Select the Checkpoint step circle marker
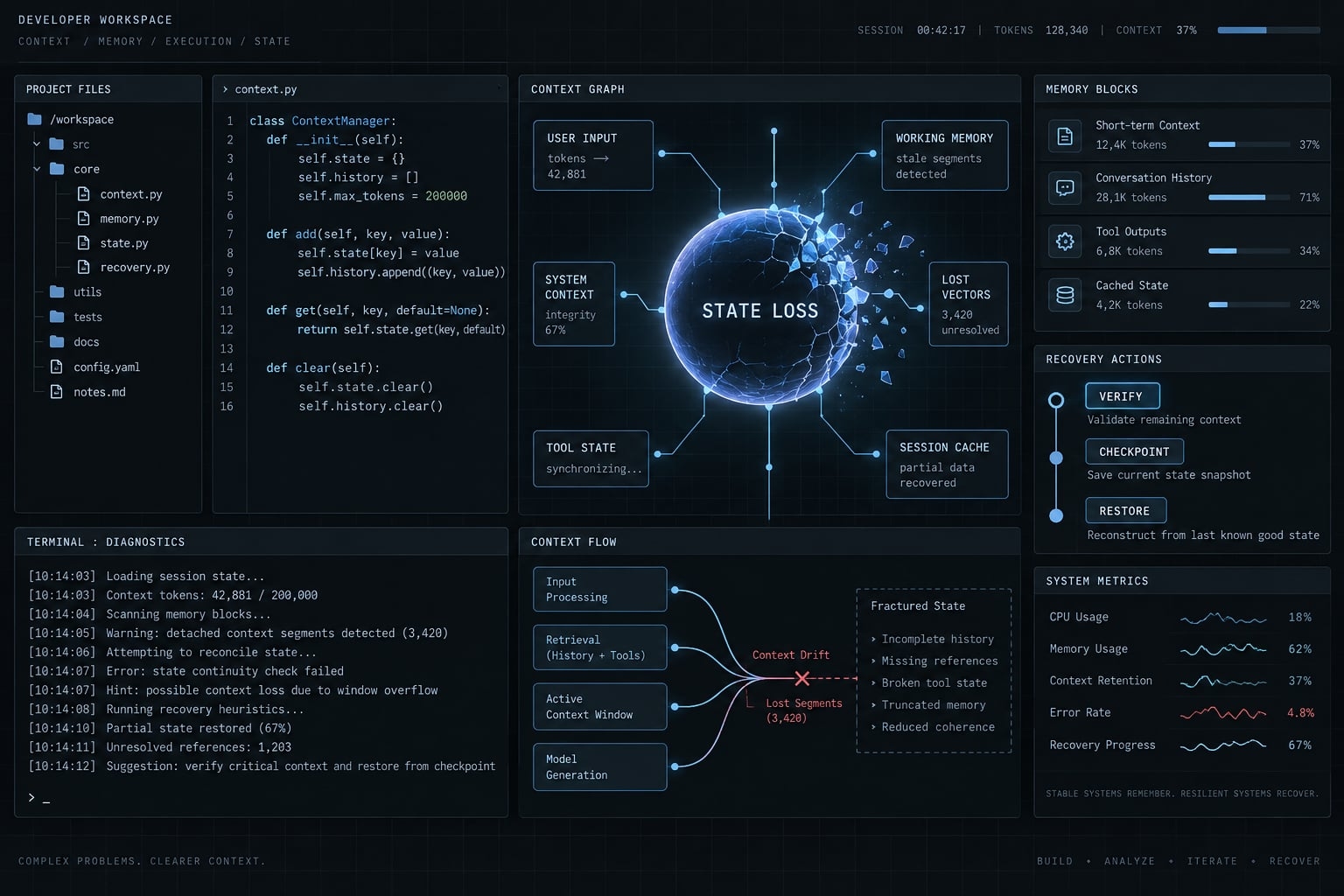The height and width of the screenshot is (896, 1344). point(1056,458)
